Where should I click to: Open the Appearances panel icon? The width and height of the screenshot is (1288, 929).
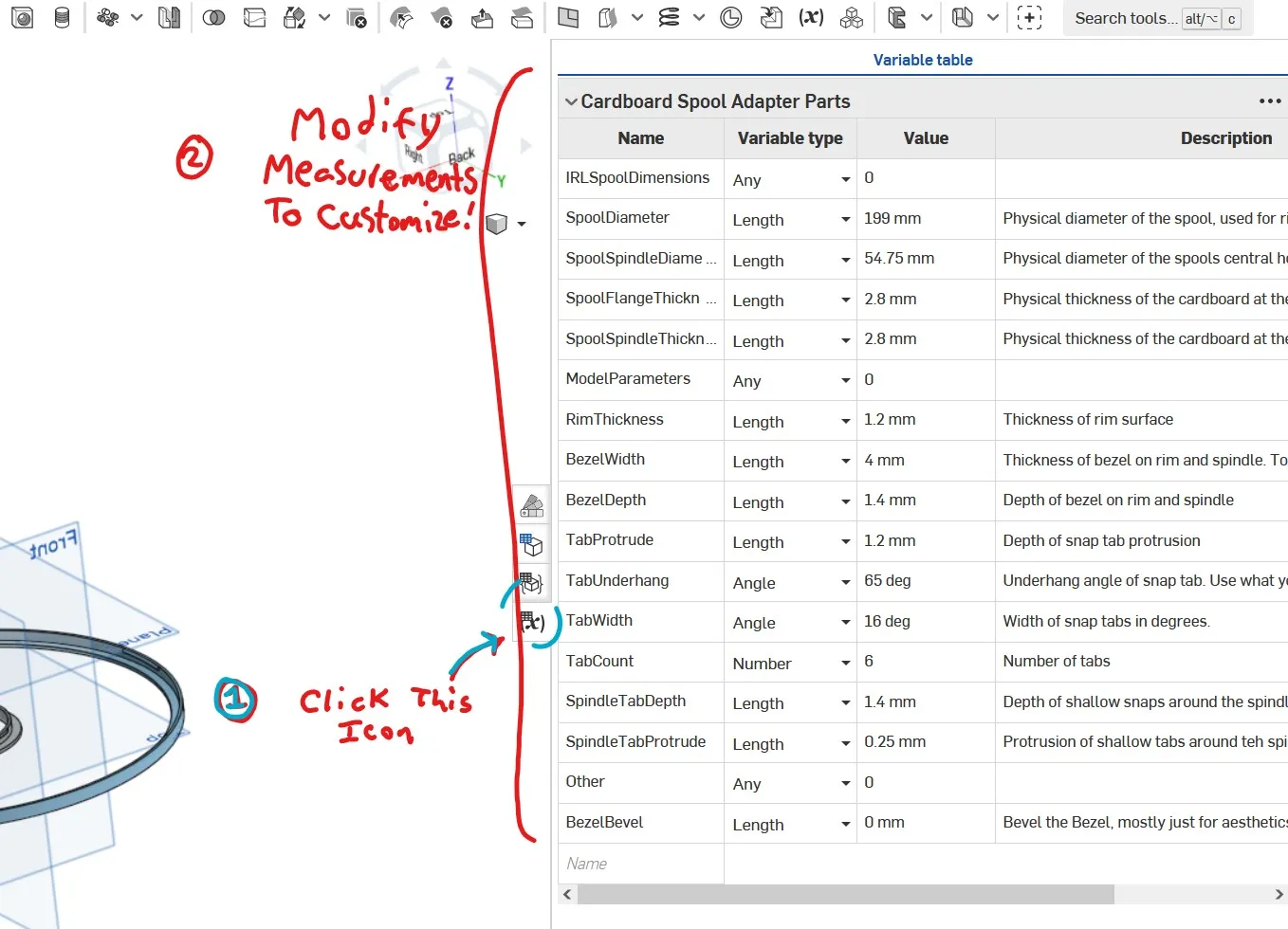tap(532, 506)
